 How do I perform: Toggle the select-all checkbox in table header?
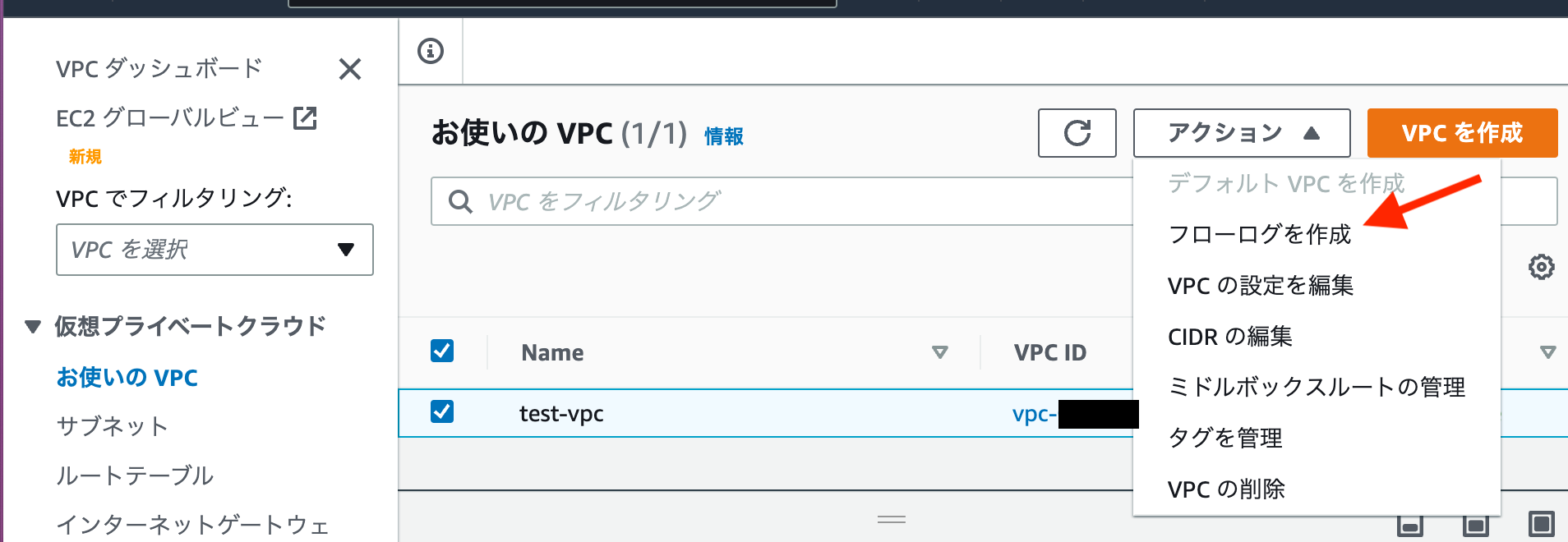(x=442, y=351)
